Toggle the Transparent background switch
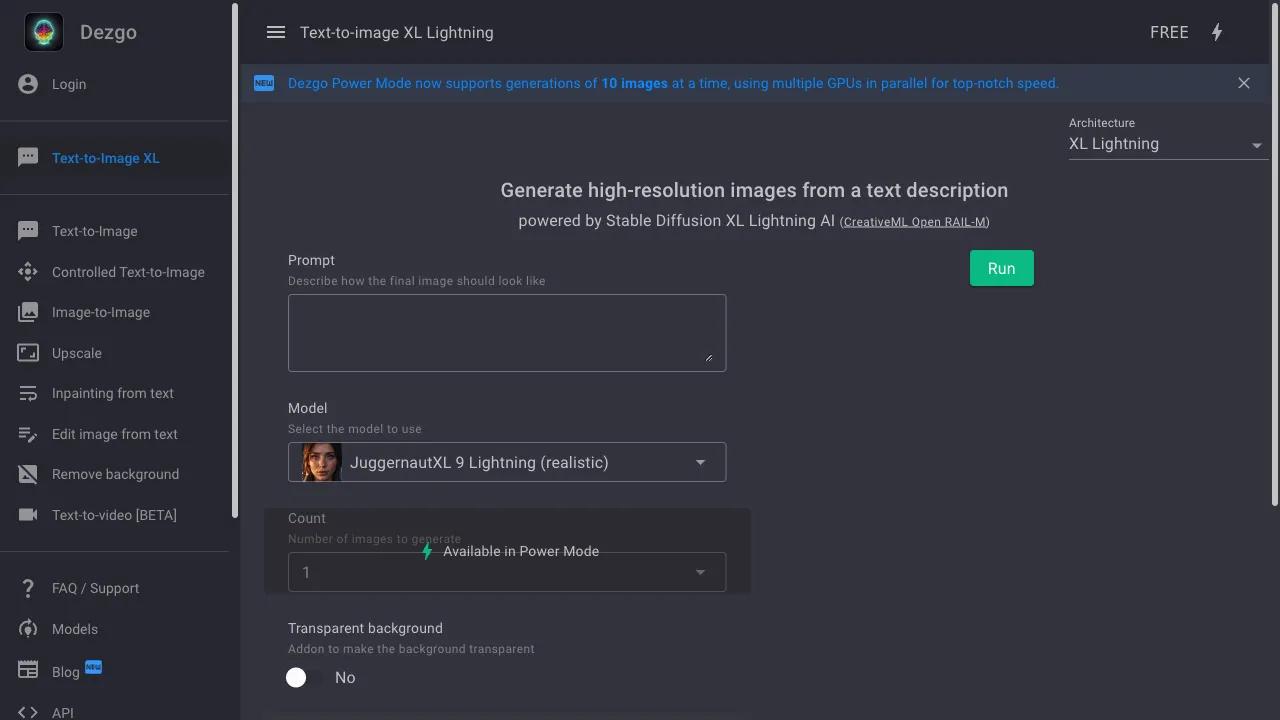The height and width of the screenshot is (720, 1280). tap(306, 678)
